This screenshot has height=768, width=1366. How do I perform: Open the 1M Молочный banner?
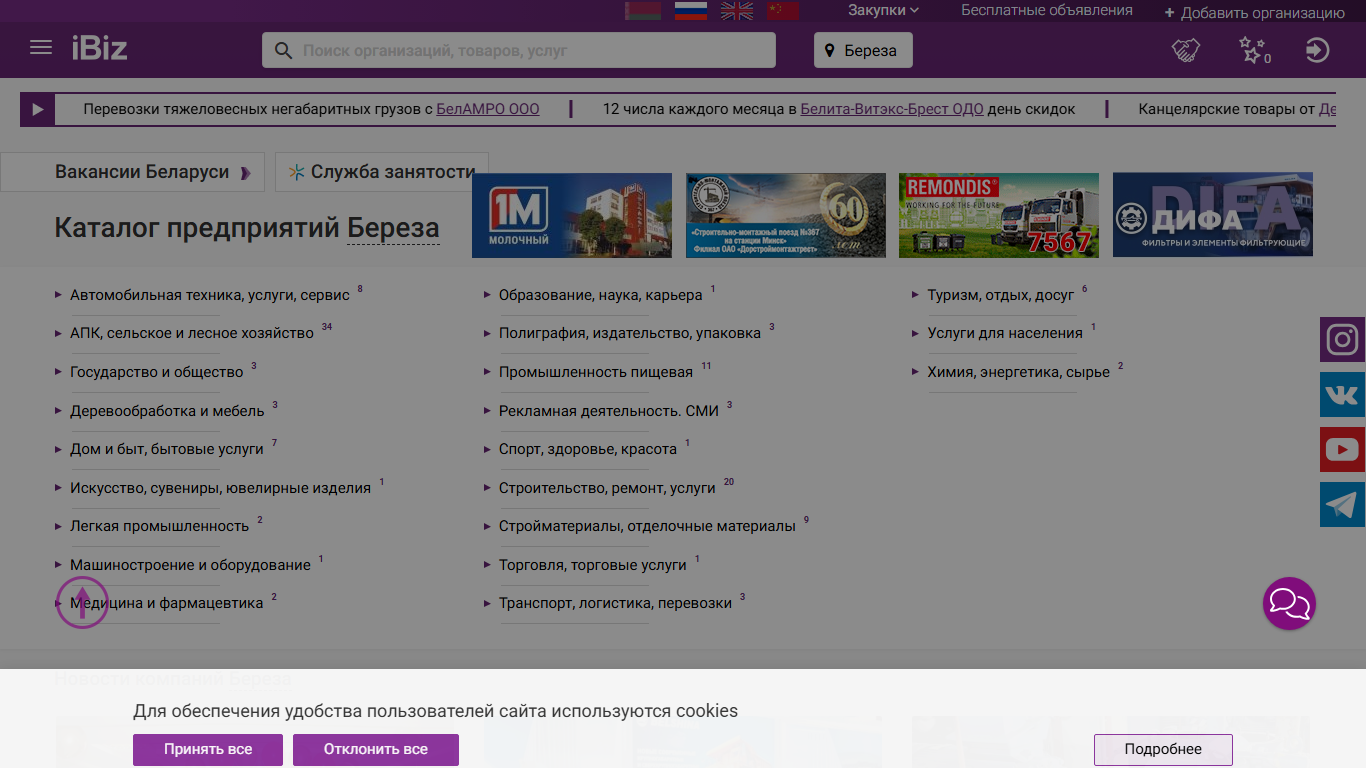pyautogui.click(x=572, y=215)
